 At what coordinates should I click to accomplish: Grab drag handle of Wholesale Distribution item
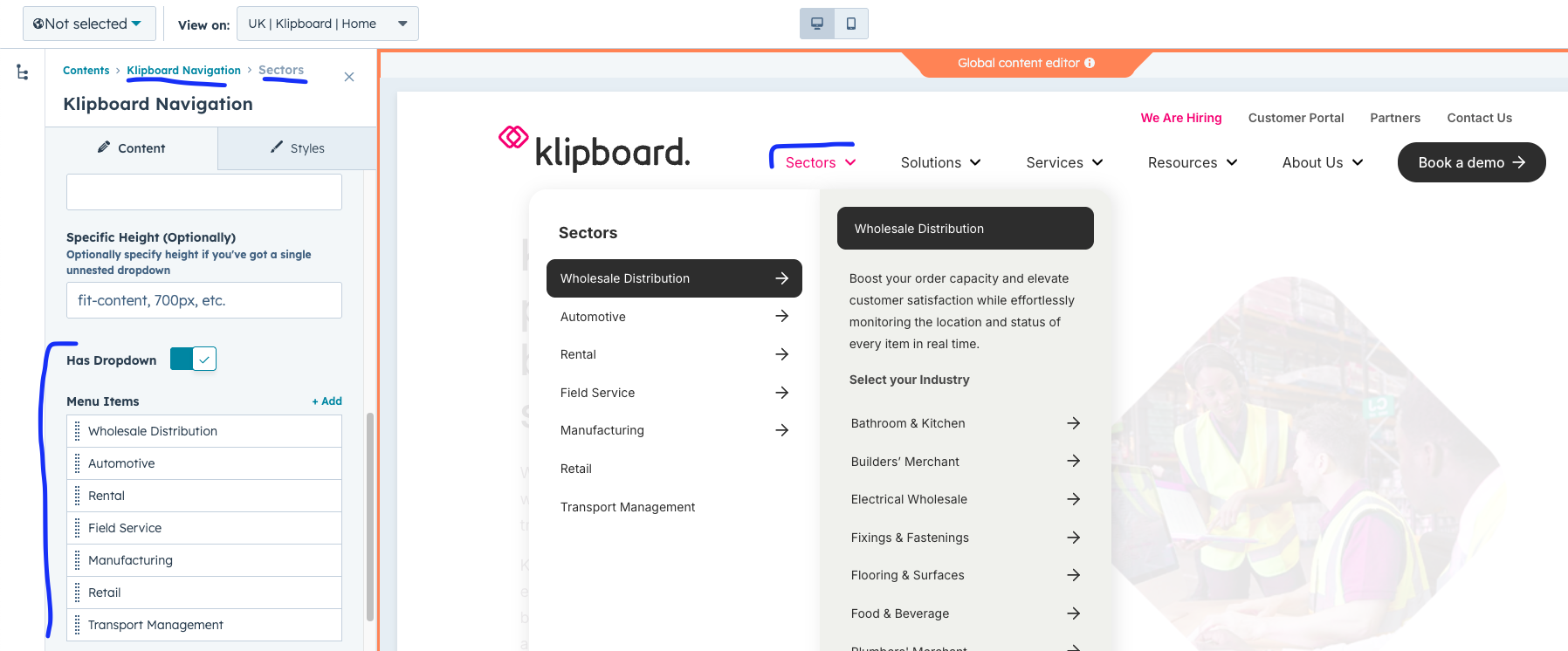point(78,431)
